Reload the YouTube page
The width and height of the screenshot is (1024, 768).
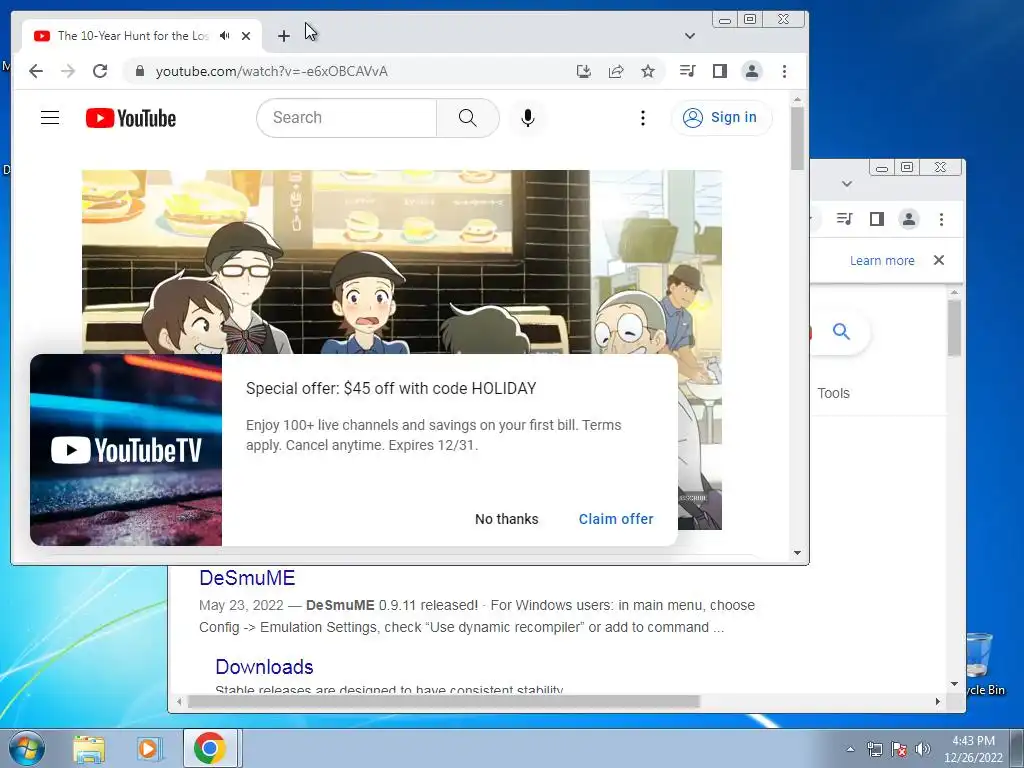[x=100, y=71]
